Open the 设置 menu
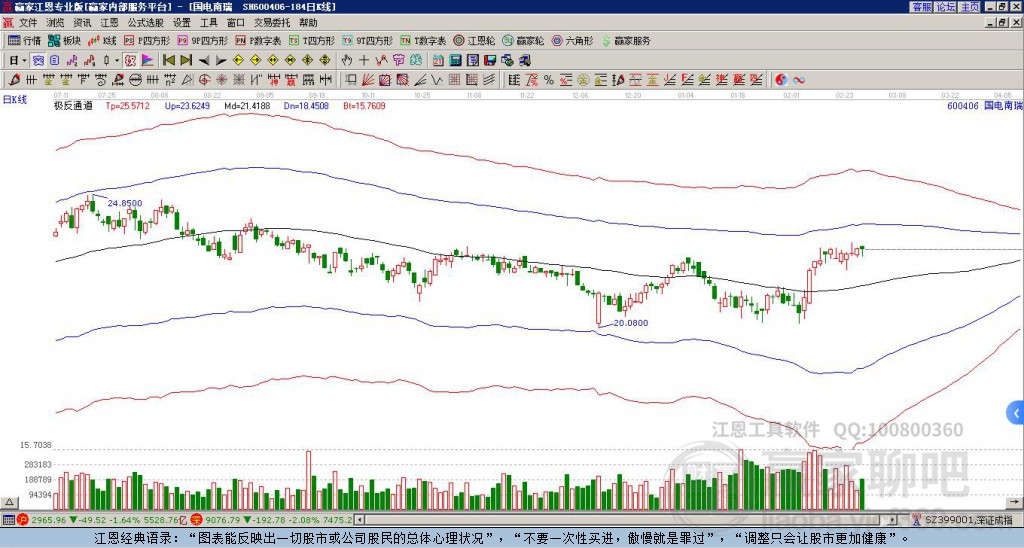Screen dimensions: 1024x548 click(182, 23)
